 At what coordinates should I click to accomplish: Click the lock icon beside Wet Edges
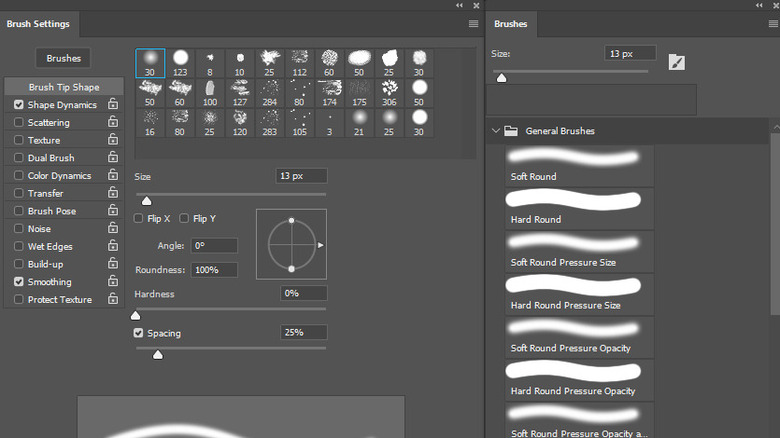113,247
